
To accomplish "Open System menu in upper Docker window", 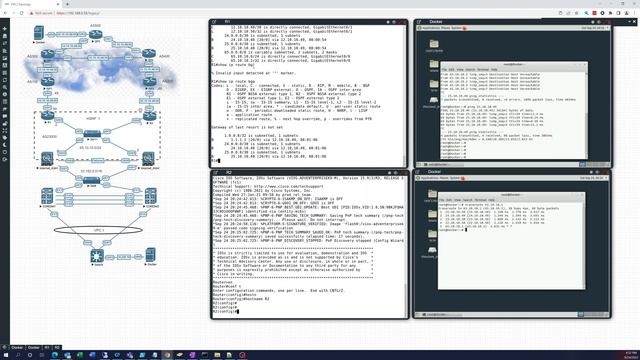I will tap(456, 28).
